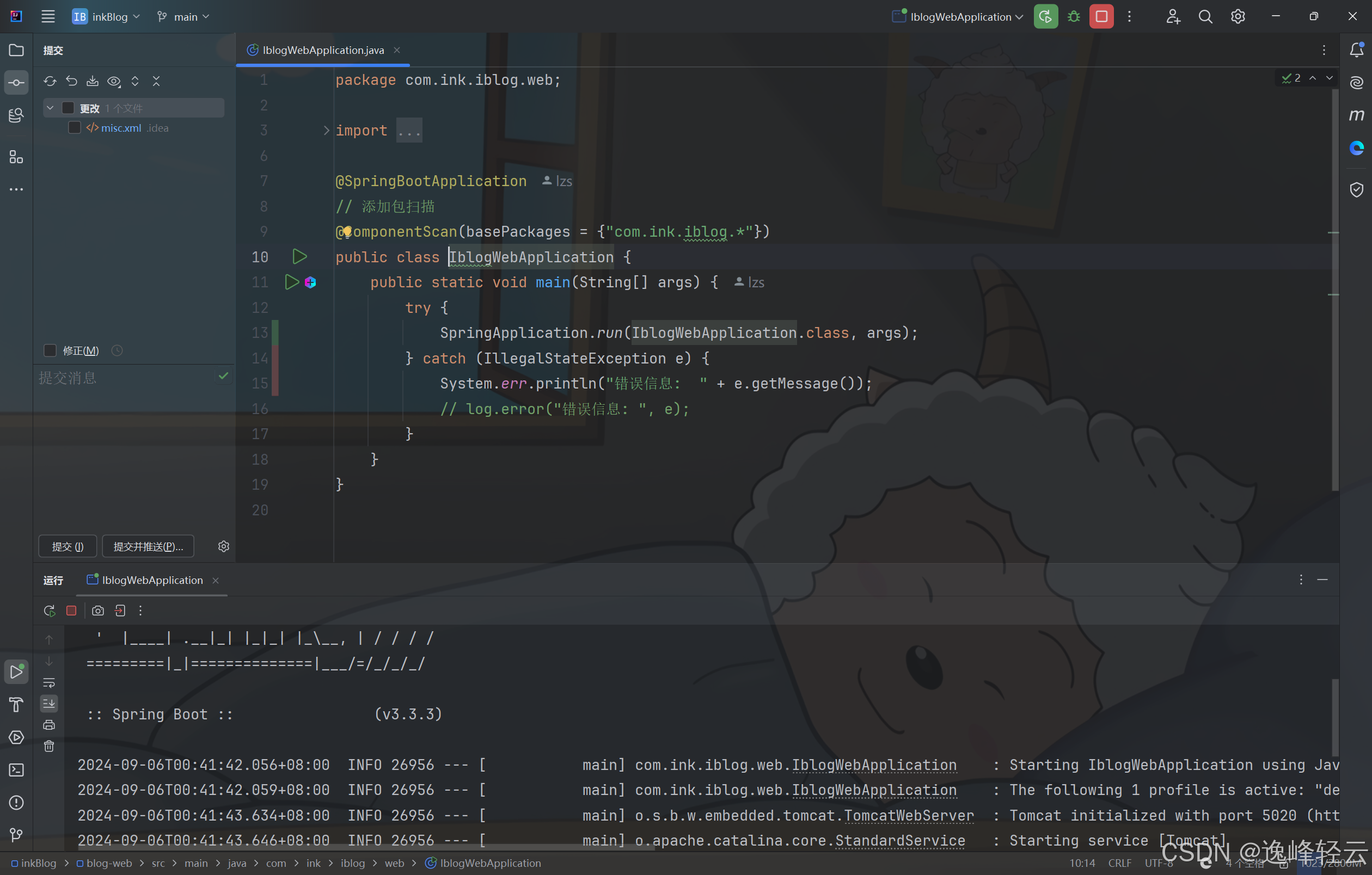Click the run gutter icon on line 10
Viewport: 1372px width, 875px height.
299,257
